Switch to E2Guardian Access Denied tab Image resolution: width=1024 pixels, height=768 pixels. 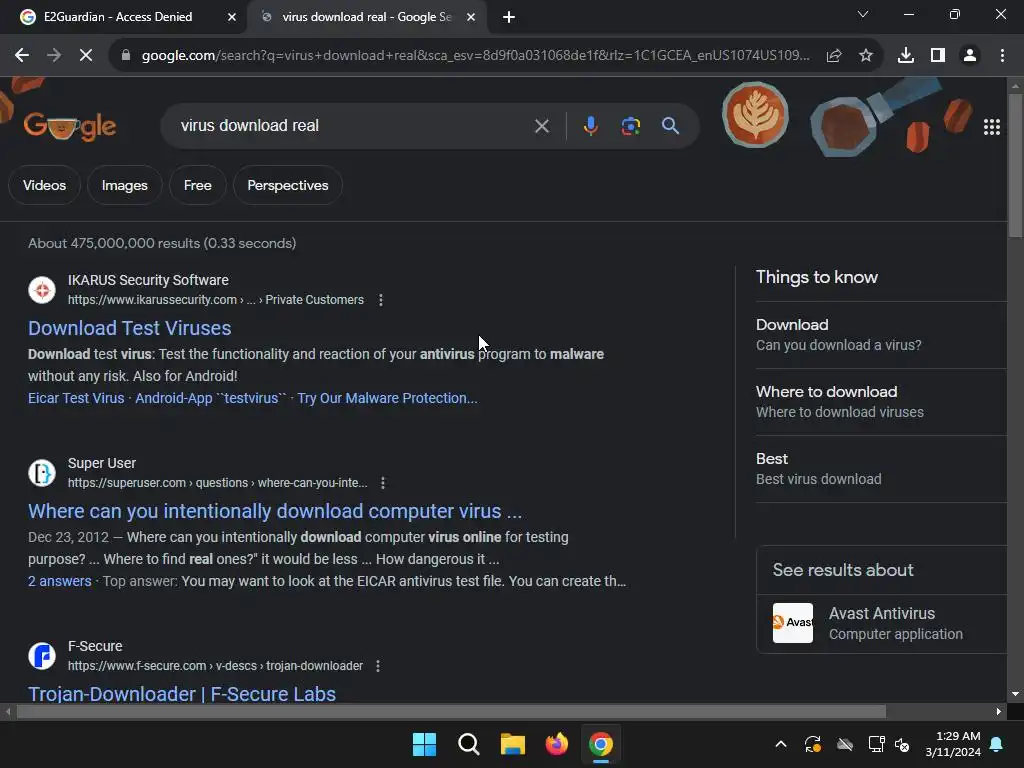click(x=118, y=17)
